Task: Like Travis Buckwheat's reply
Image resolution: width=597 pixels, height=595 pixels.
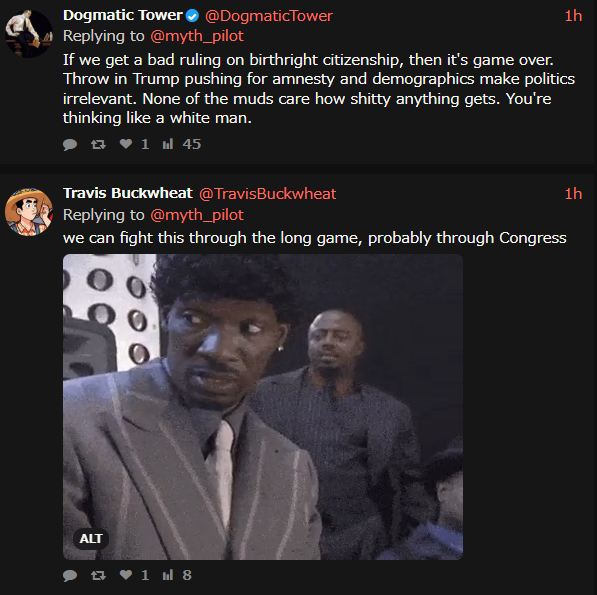Action: (x=126, y=574)
